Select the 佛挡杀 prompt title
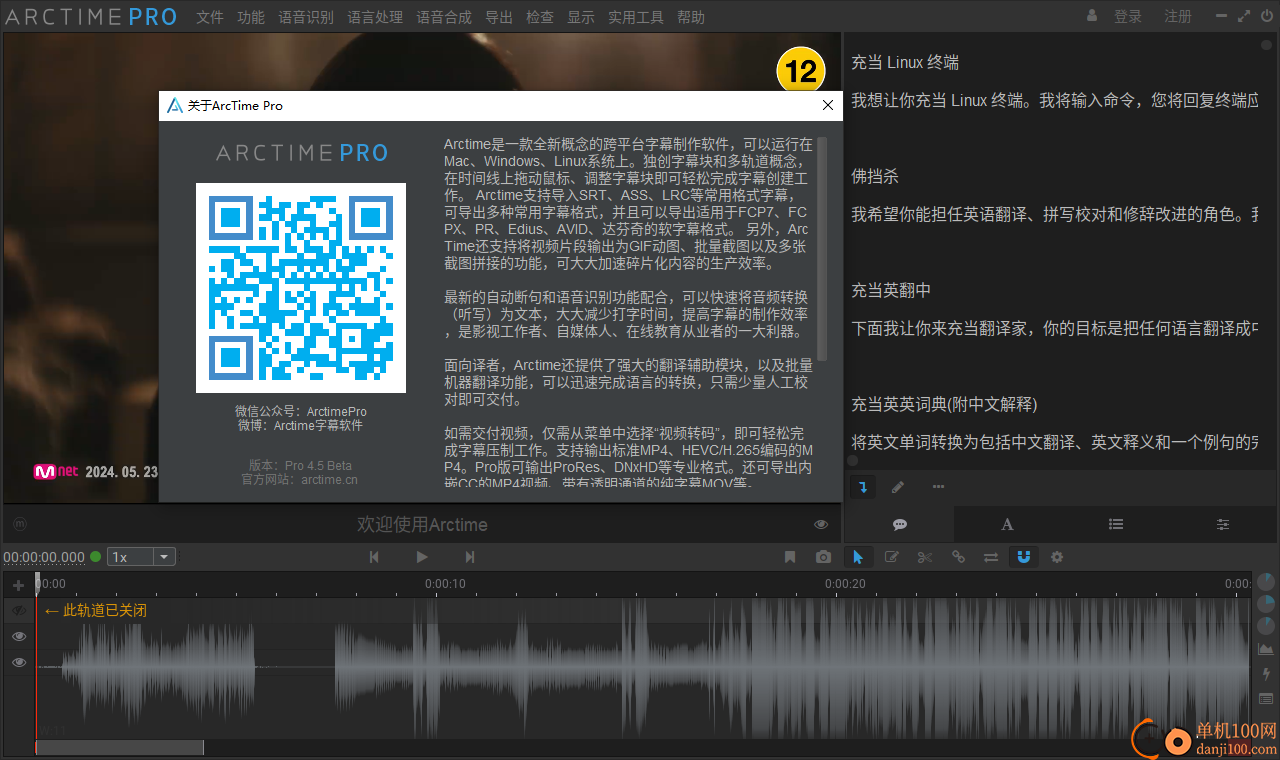The width and height of the screenshot is (1280, 760). (x=875, y=176)
